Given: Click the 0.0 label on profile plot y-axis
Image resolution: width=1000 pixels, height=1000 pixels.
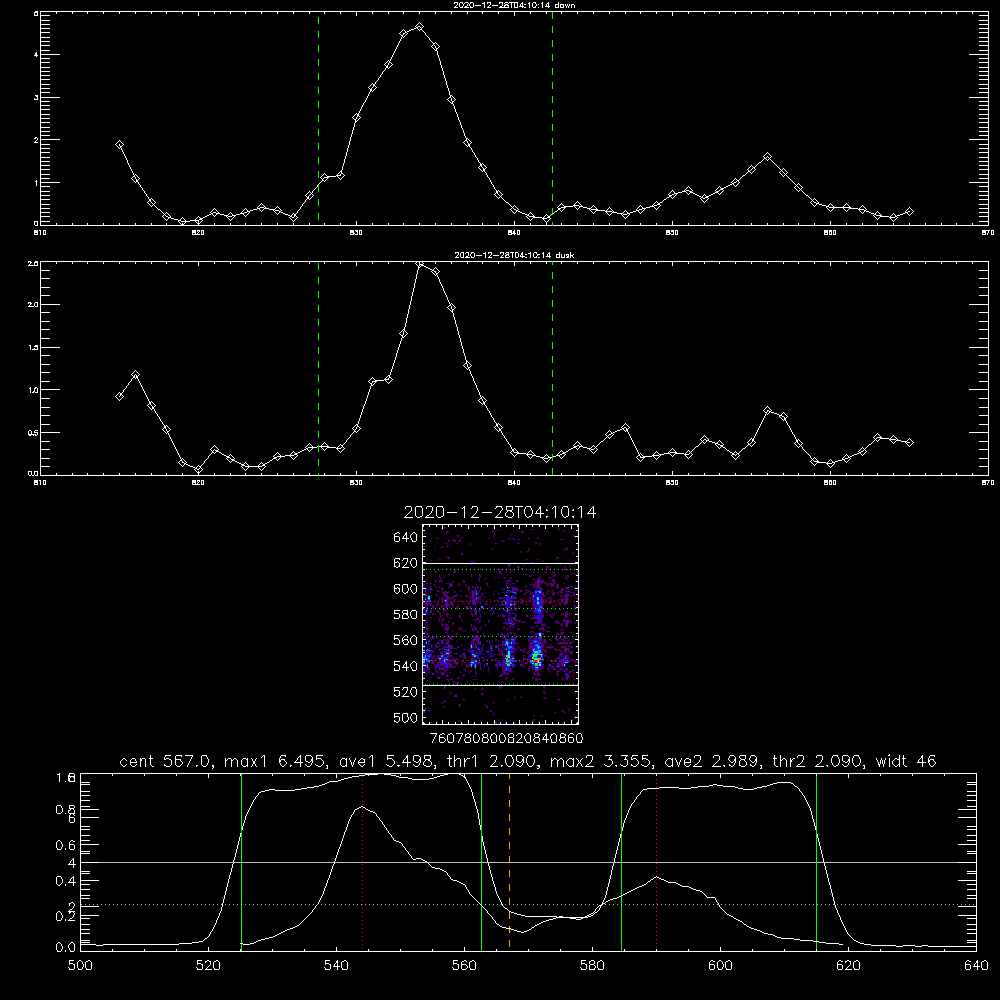Looking at the screenshot, I should [66, 947].
